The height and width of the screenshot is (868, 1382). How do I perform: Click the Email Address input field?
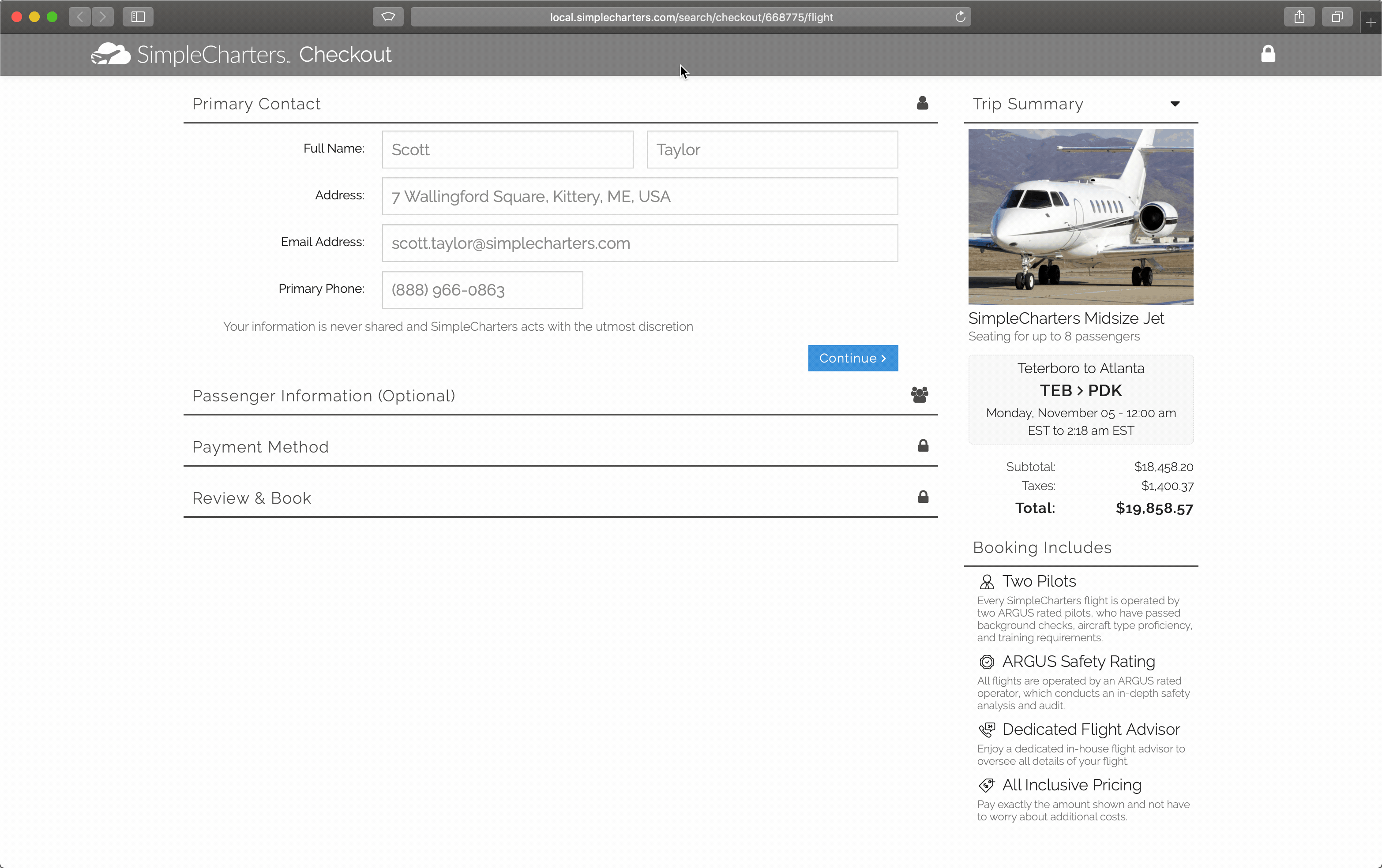click(x=640, y=243)
